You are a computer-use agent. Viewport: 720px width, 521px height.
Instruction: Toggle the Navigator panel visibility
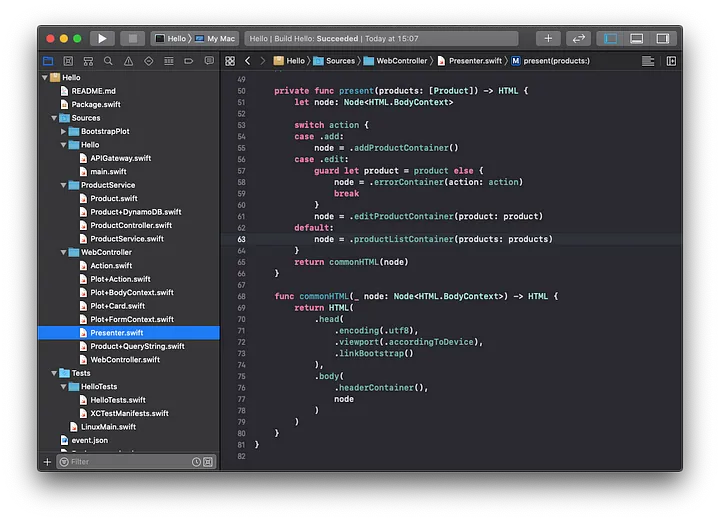[x=610, y=39]
